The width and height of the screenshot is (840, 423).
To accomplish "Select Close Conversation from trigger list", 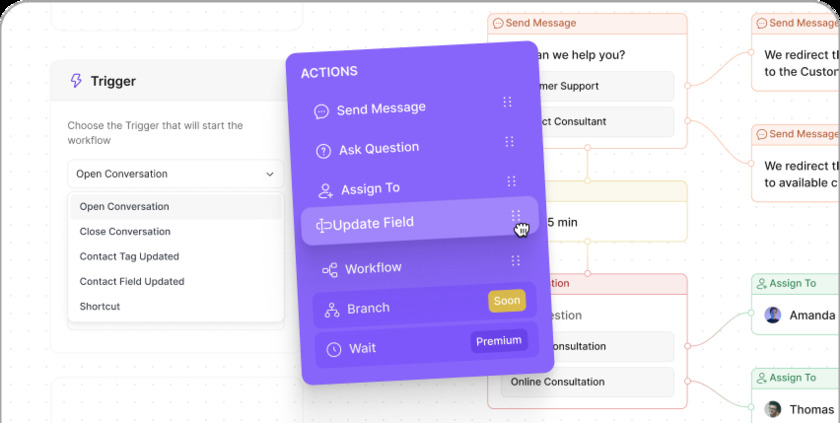I will pos(125,231).
